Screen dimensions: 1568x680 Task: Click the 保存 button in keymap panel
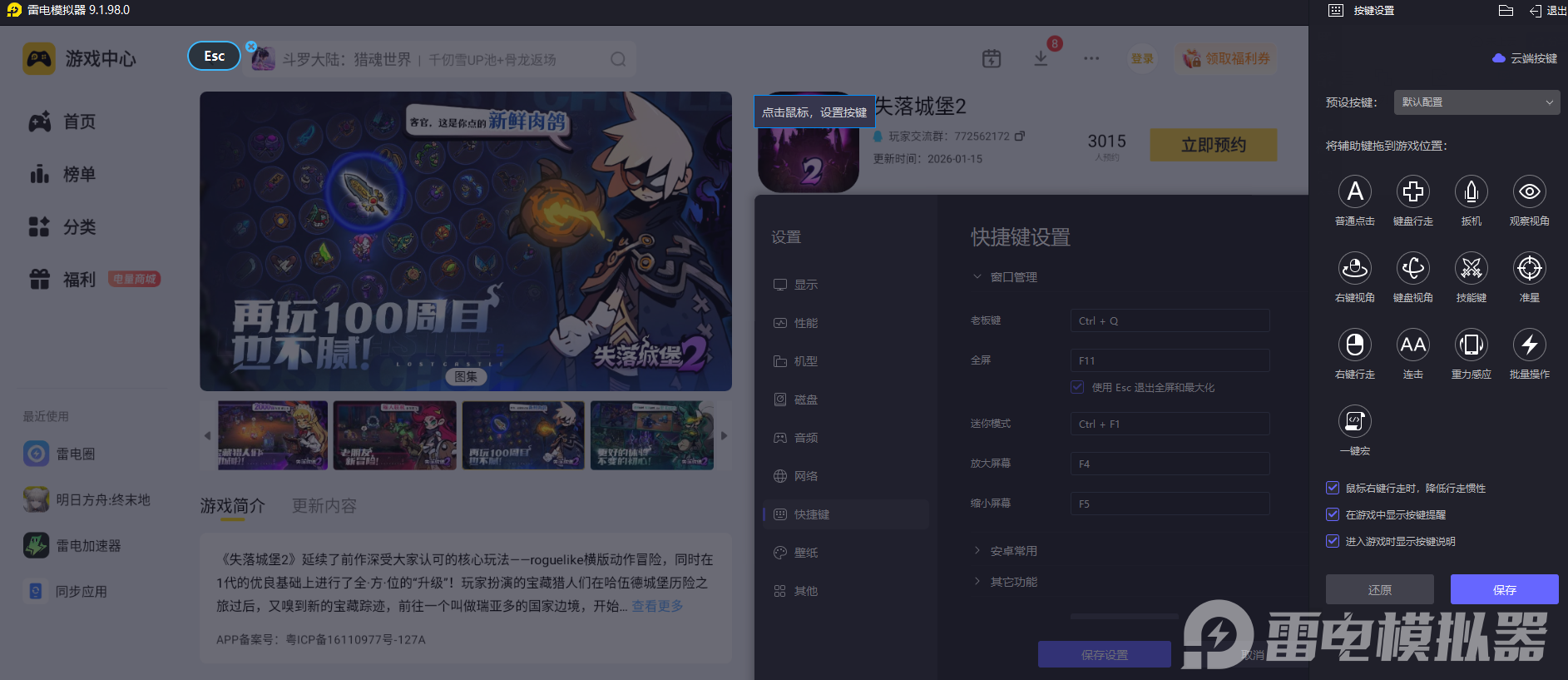pos(1504,589)
